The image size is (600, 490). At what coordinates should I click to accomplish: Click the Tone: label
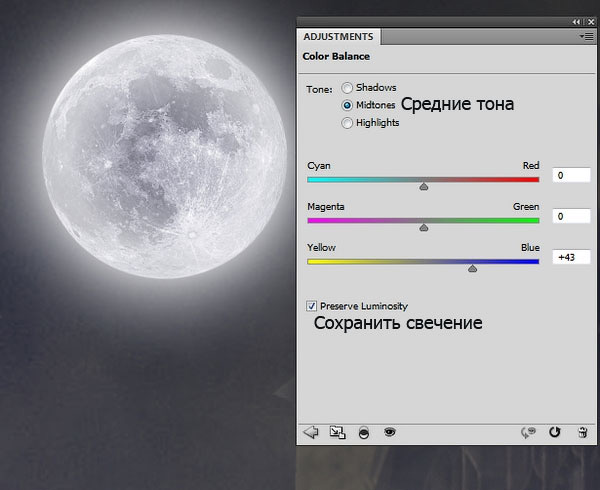319,90
